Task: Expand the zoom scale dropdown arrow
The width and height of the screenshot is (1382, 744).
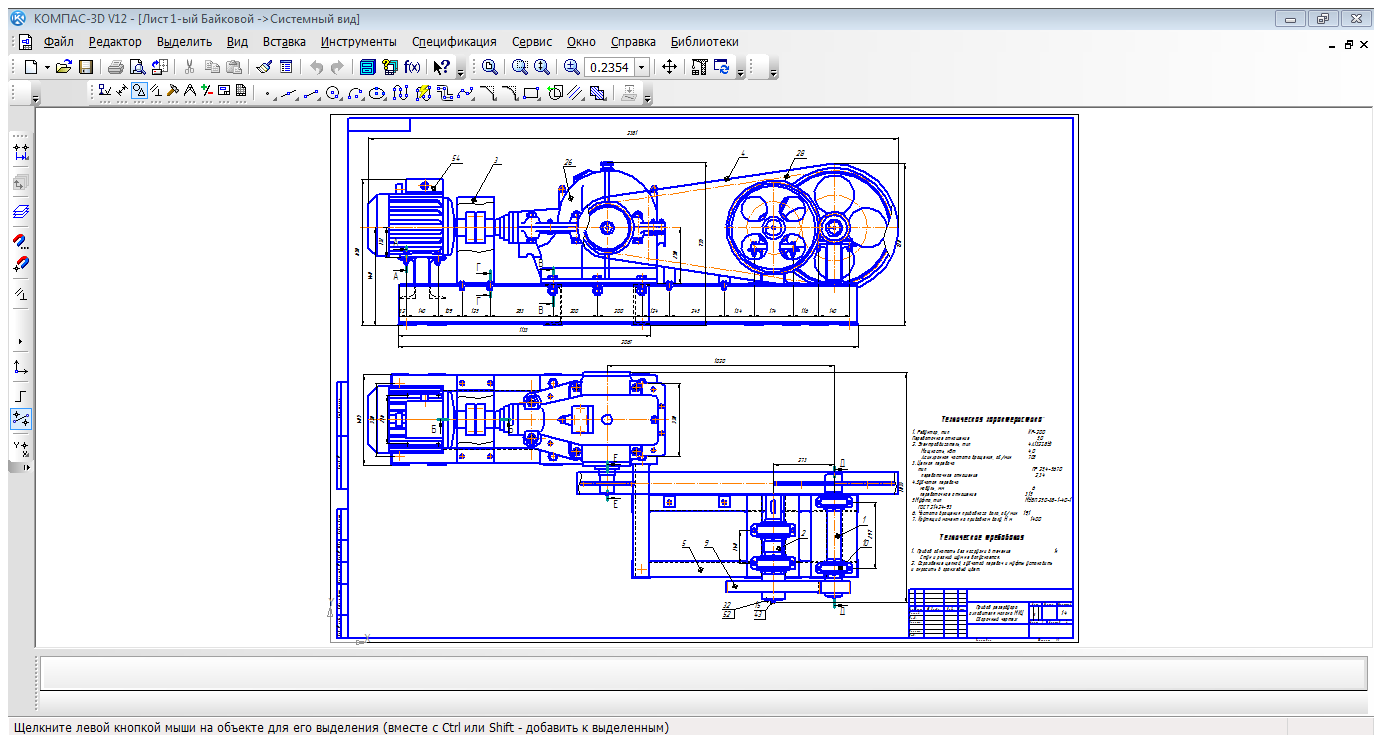Action: 642,67
